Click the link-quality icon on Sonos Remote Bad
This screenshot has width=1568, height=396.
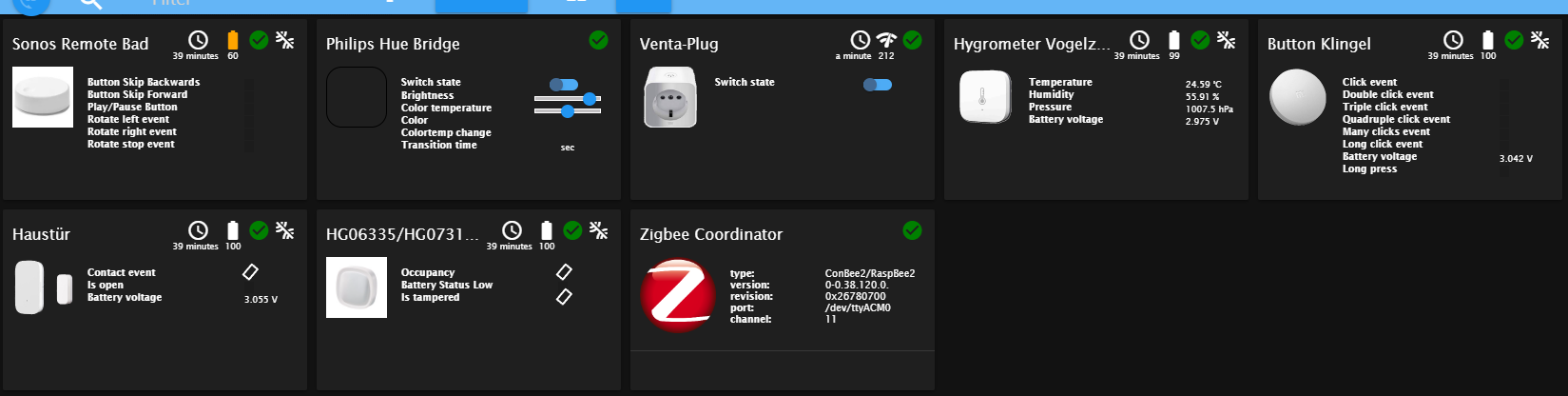(284, 40)
